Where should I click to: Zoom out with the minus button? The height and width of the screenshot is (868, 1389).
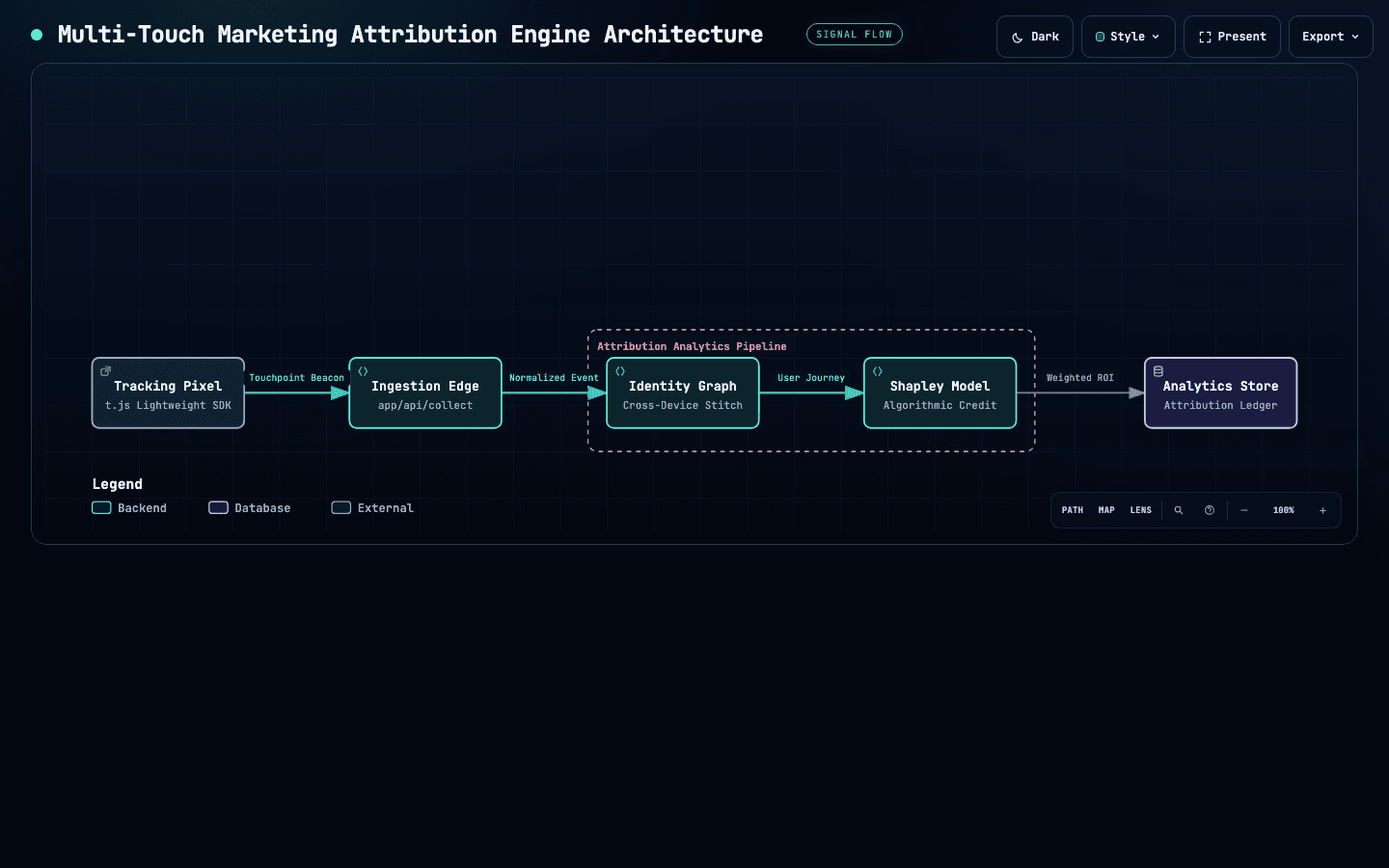[x=1244, y=510]
